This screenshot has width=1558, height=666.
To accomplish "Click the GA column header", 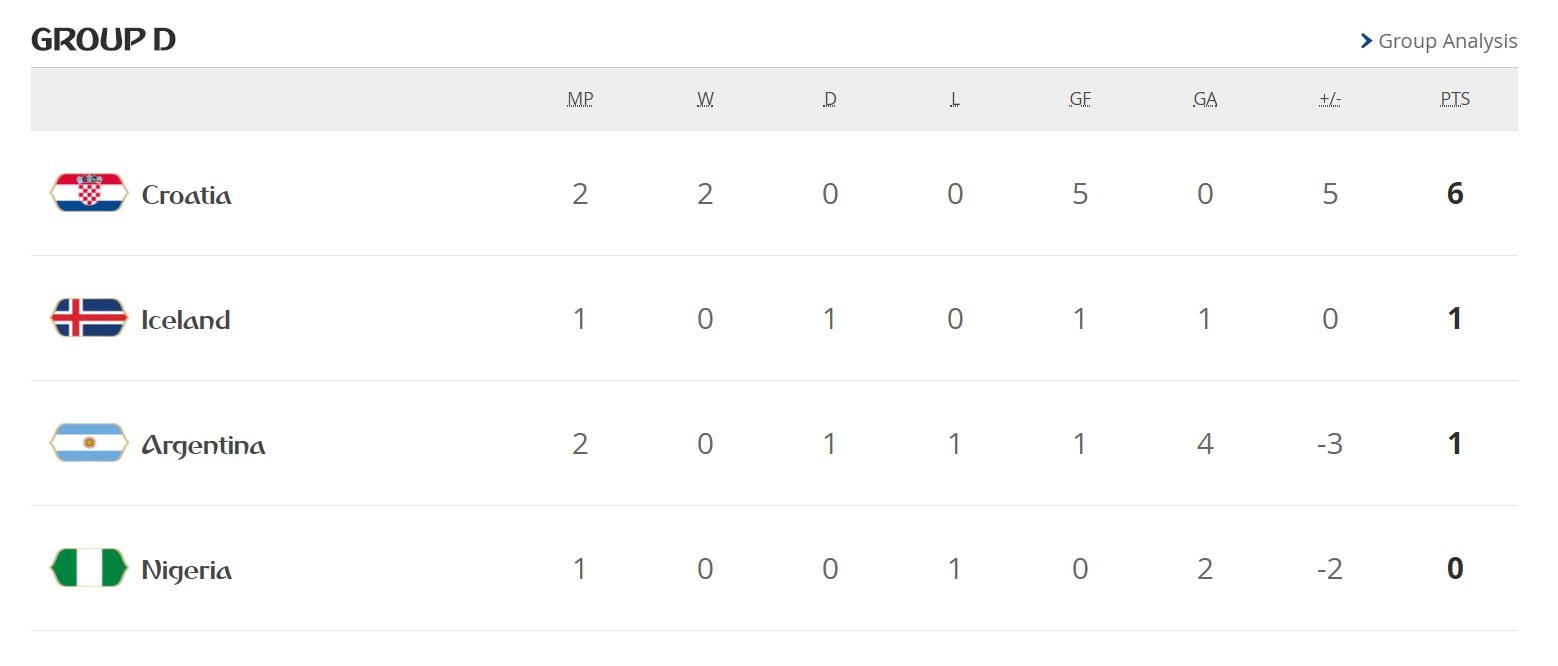I will point(1205,99).
